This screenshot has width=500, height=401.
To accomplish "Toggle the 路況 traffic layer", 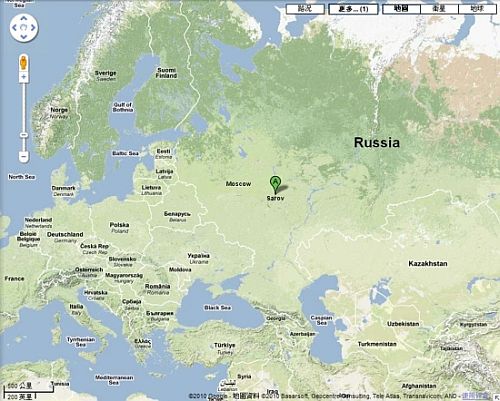I will tap(305, 9).
